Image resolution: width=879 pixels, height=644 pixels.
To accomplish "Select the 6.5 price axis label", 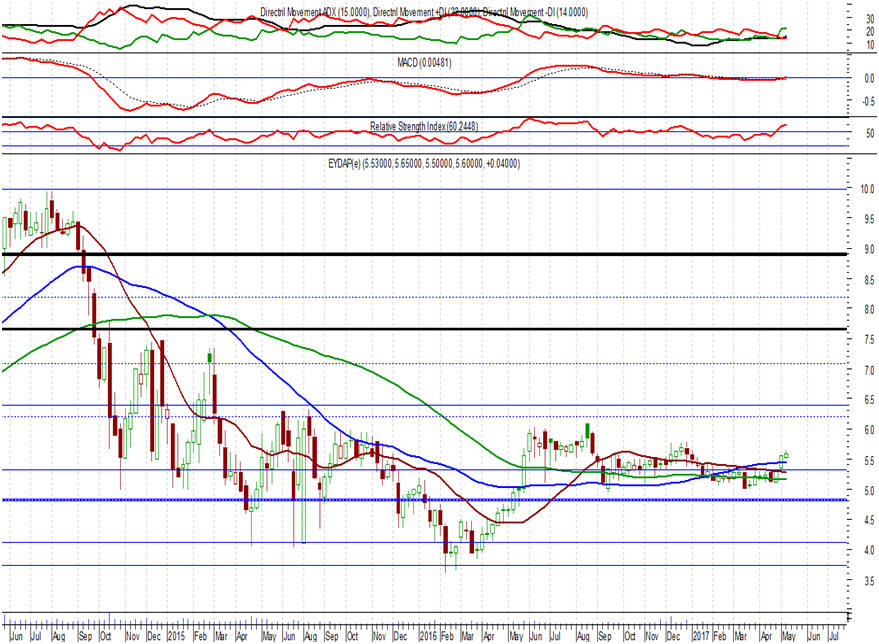I will pos(869,400).
